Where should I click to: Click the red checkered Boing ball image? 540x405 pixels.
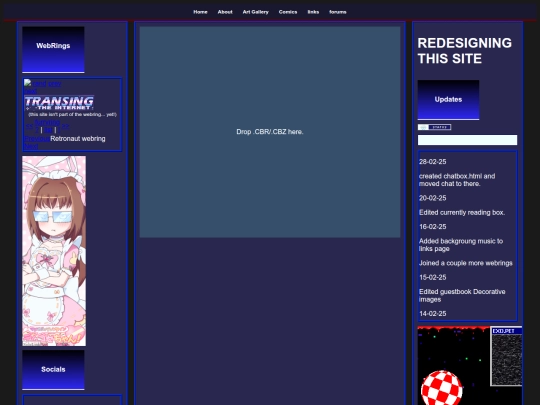pos(442,388)
